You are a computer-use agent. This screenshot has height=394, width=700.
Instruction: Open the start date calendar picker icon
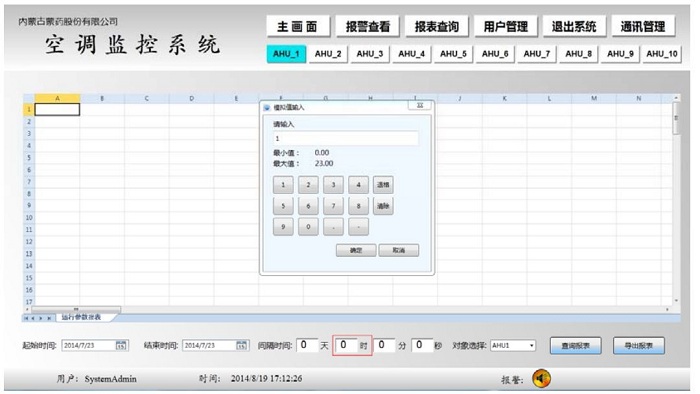[x=121, y=345]
